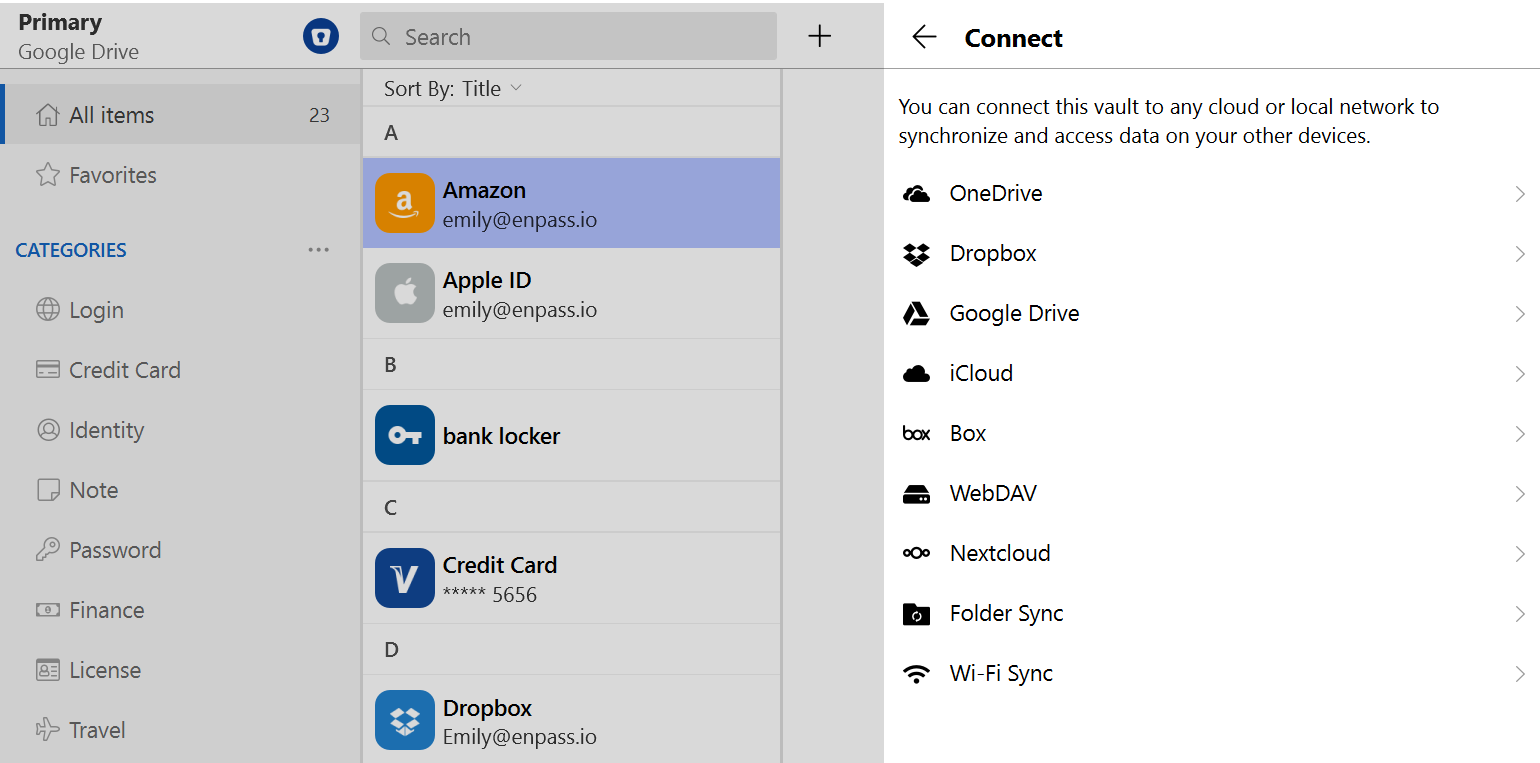Click the Password key icon in categories
Screen dimensions: 1540x763
tap(47, 550)
